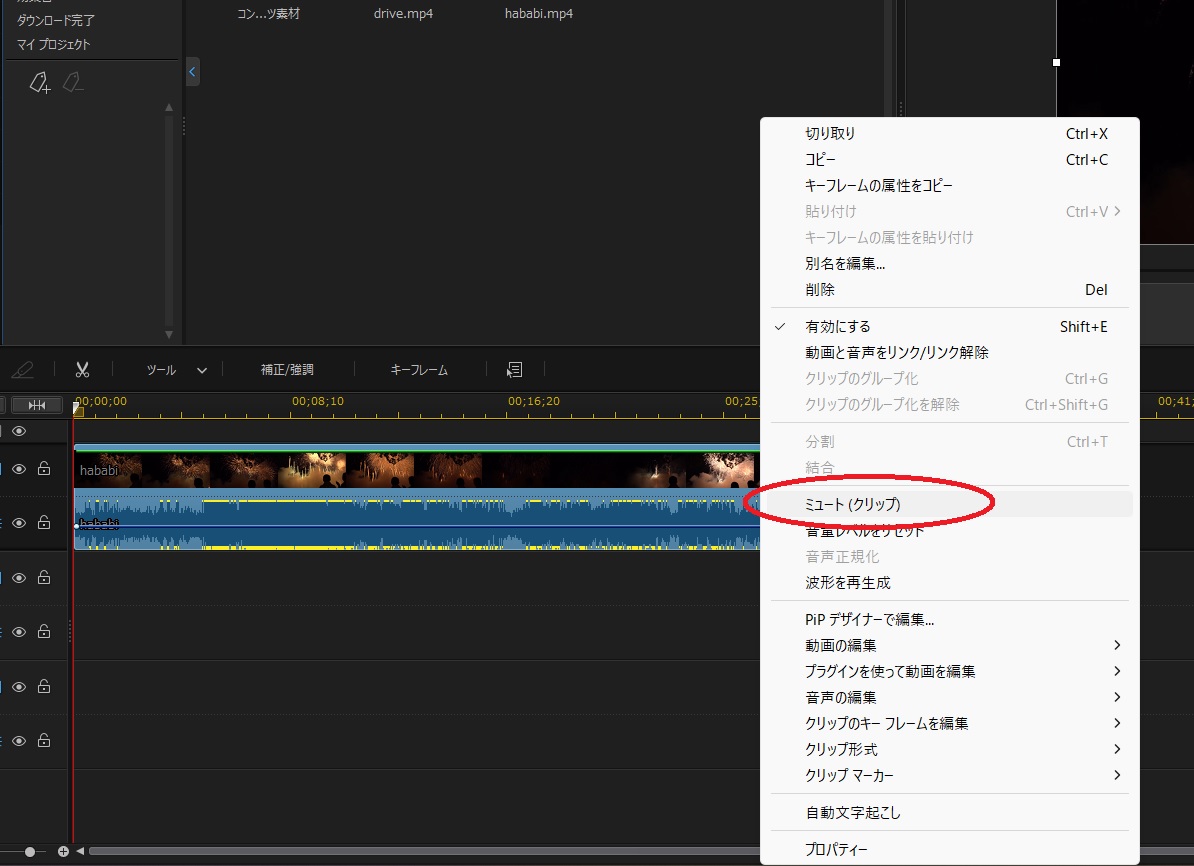This screenshot has height=866, width=1194.
Task: Choose 切り取り in the context menu
Action: pyautogui.click(x=950, y=133)
